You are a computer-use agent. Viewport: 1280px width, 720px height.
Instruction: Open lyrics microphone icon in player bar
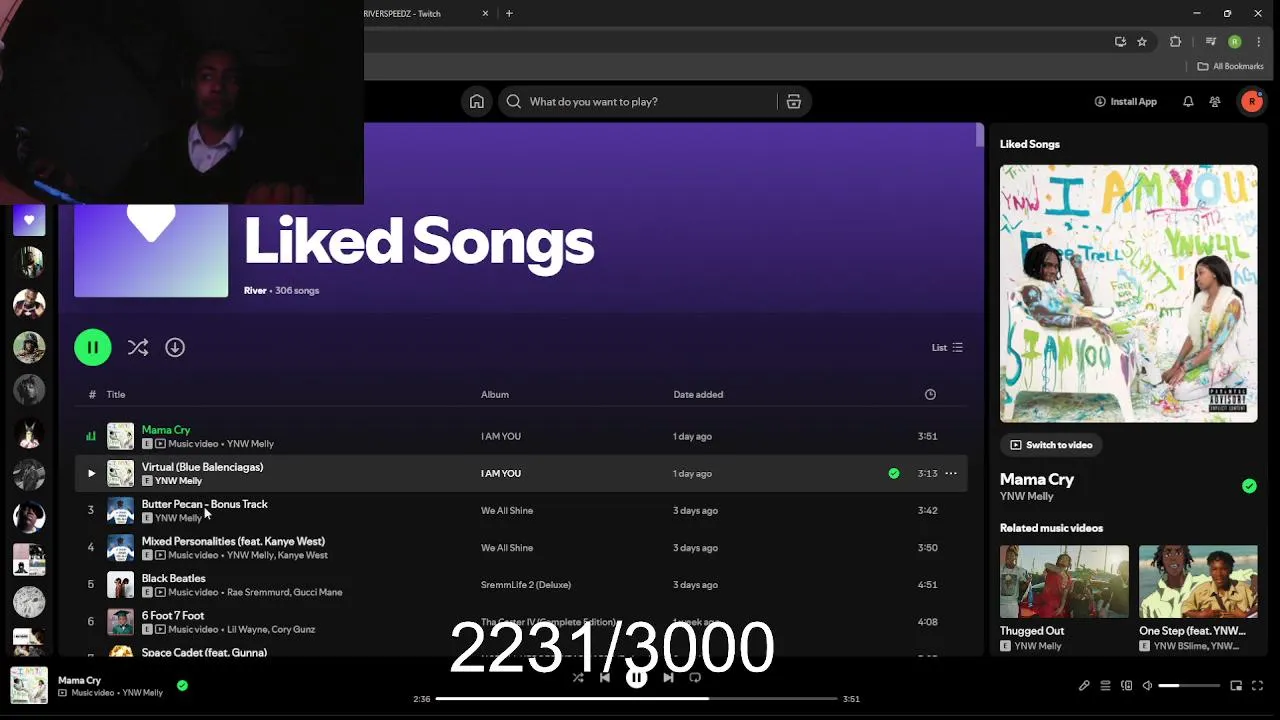1084,685
